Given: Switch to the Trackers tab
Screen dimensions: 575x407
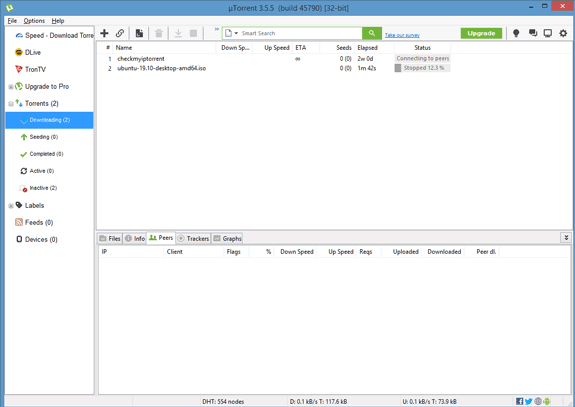Looking at the screenshot, I should (x=193, y=238).
